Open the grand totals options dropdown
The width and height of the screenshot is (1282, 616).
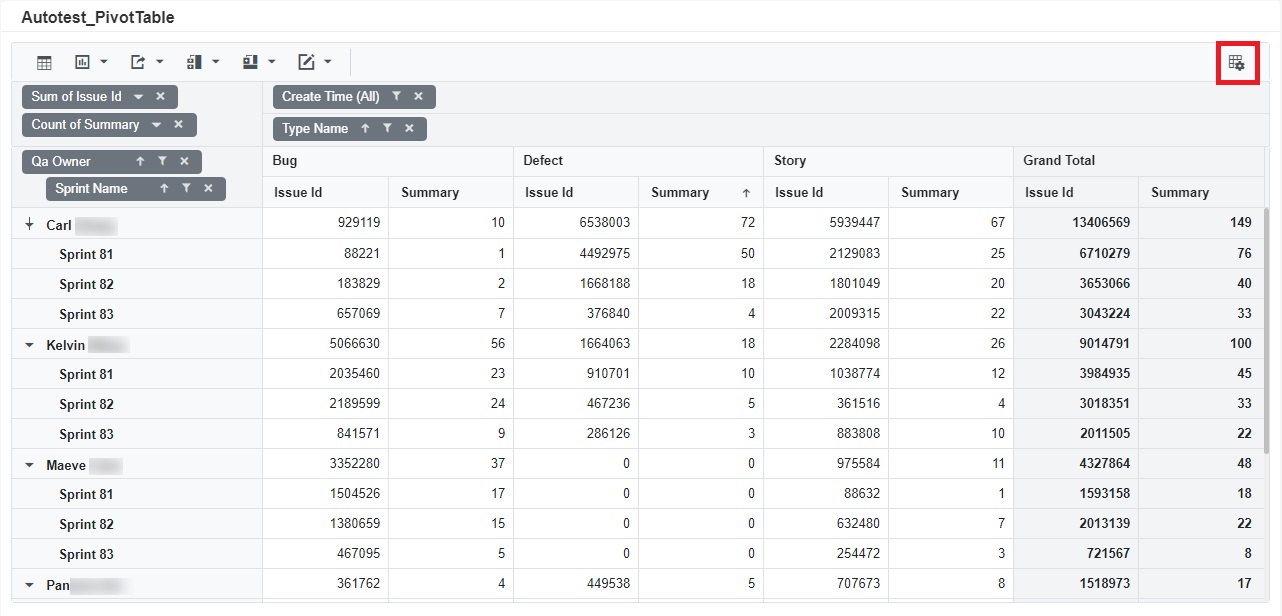pos(259,63)
